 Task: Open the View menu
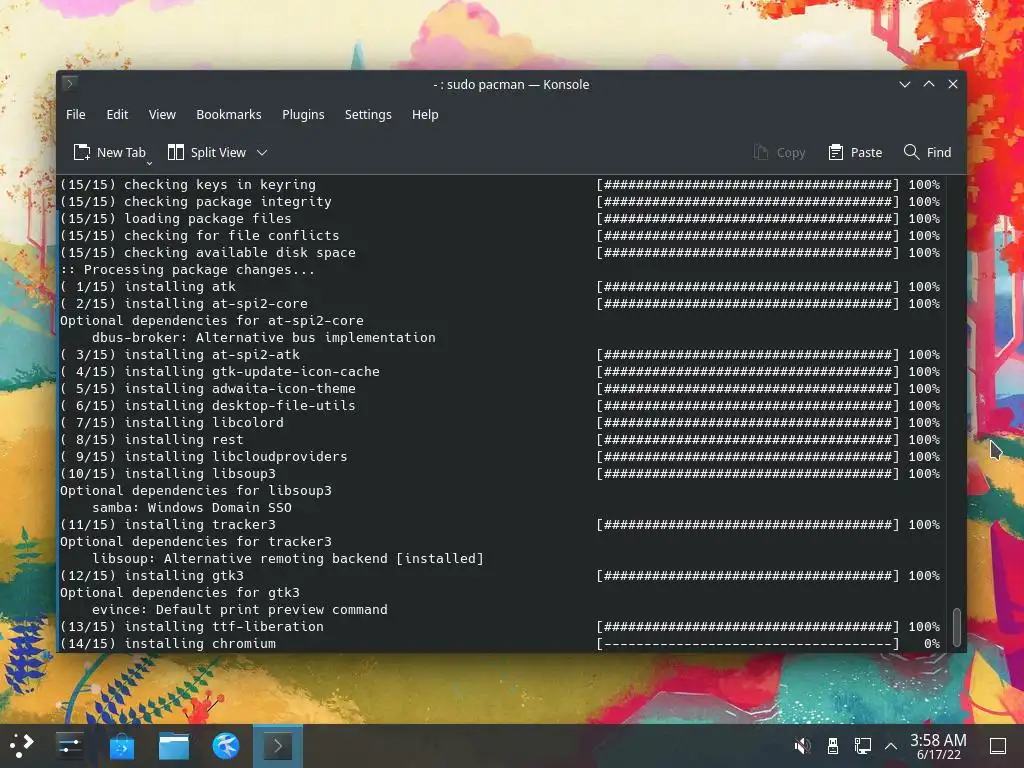coord(162,114)
